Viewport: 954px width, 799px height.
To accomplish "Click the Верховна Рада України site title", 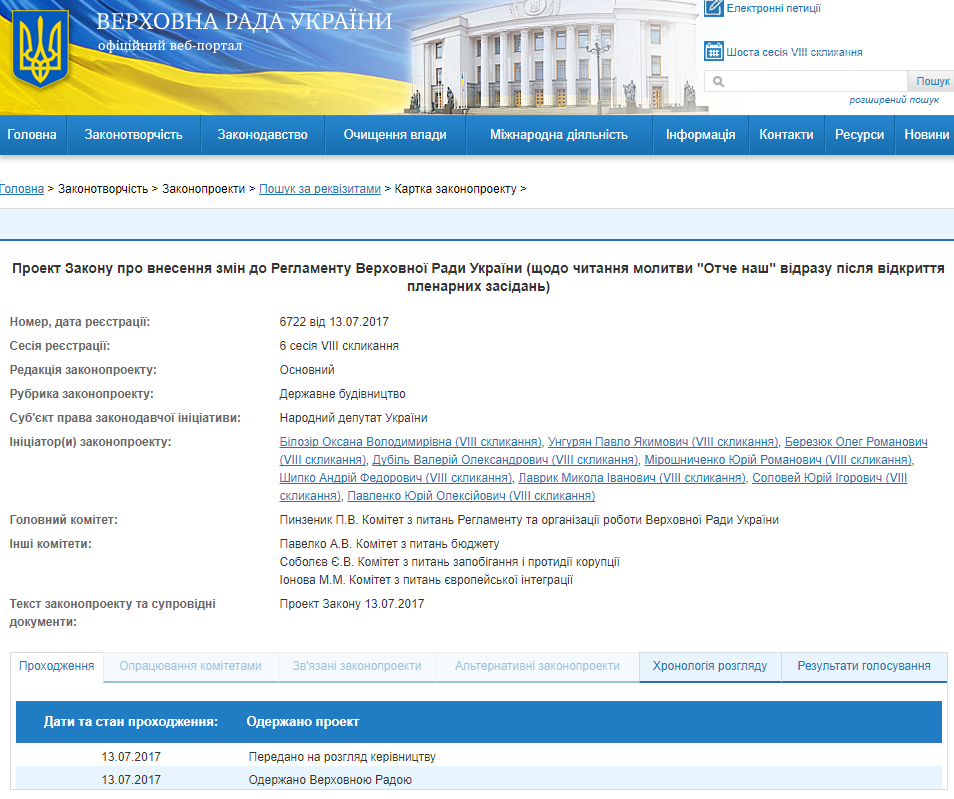I will point(245,21).
